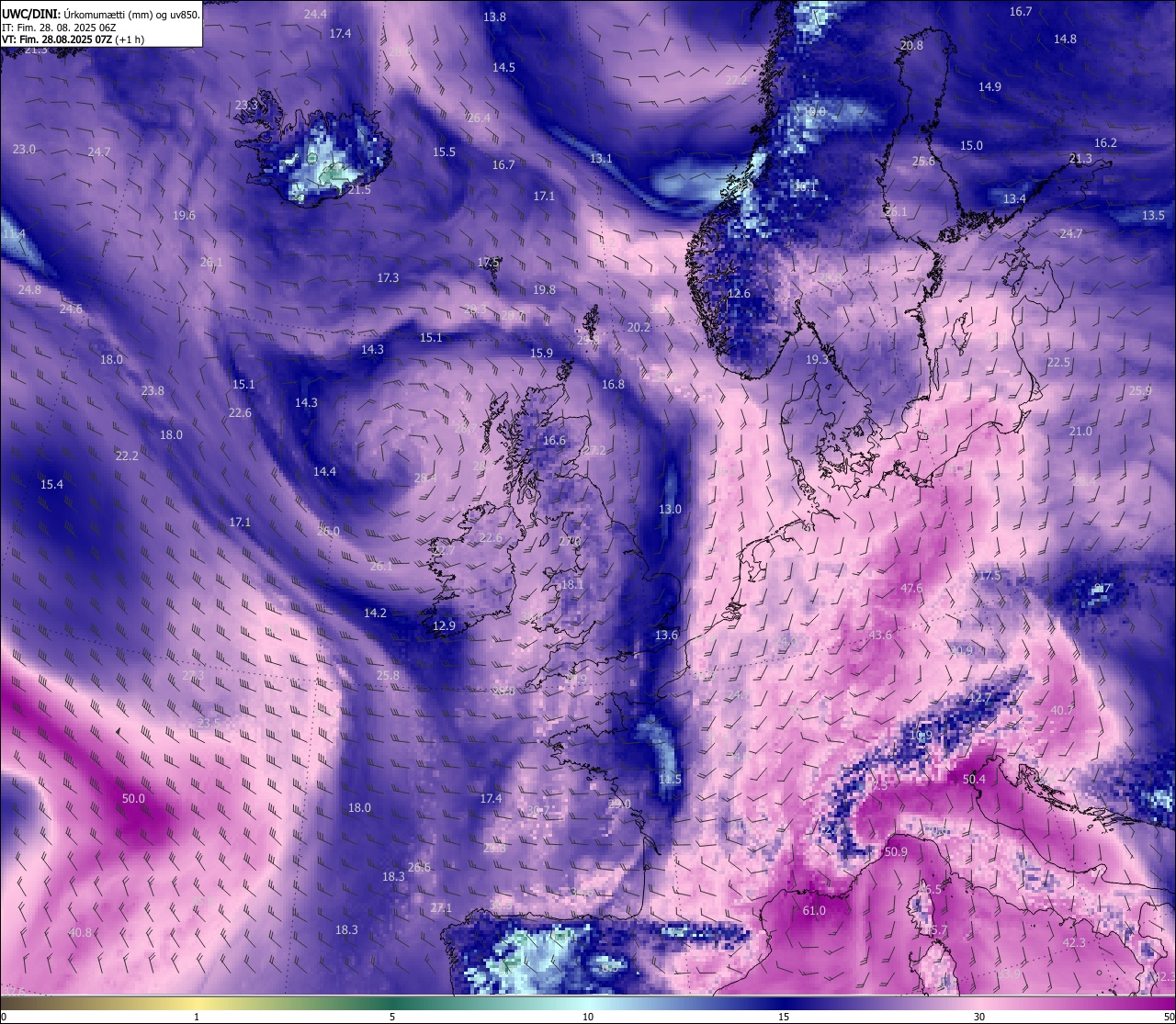This screenshot has height=1024, width=1176.
Task: Click the 16.2 value on the map
Action: (1105, 142)
